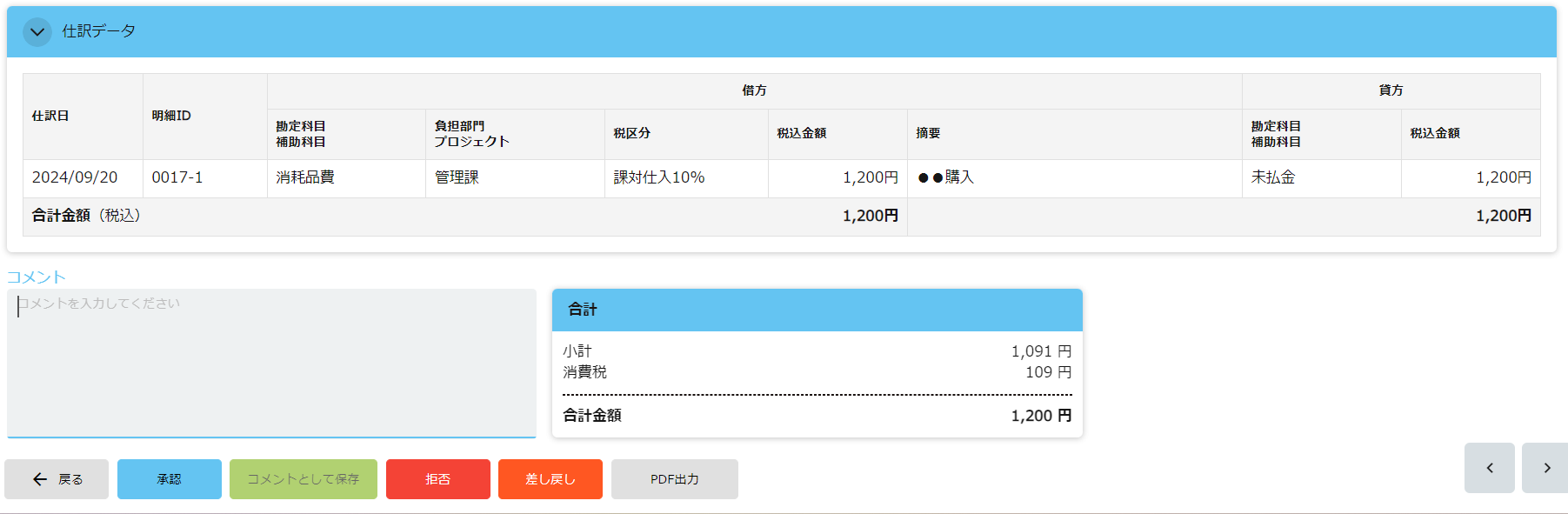Click the 仕訳データ header title

point(98,31)
